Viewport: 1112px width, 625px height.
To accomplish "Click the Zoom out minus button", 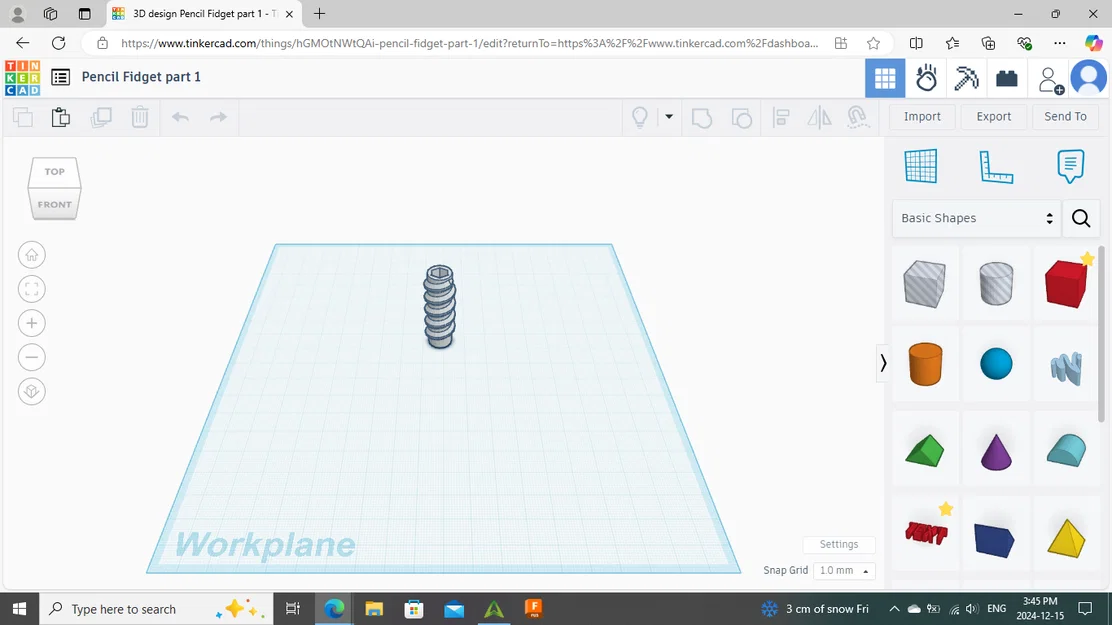I will tap(31, 358).
